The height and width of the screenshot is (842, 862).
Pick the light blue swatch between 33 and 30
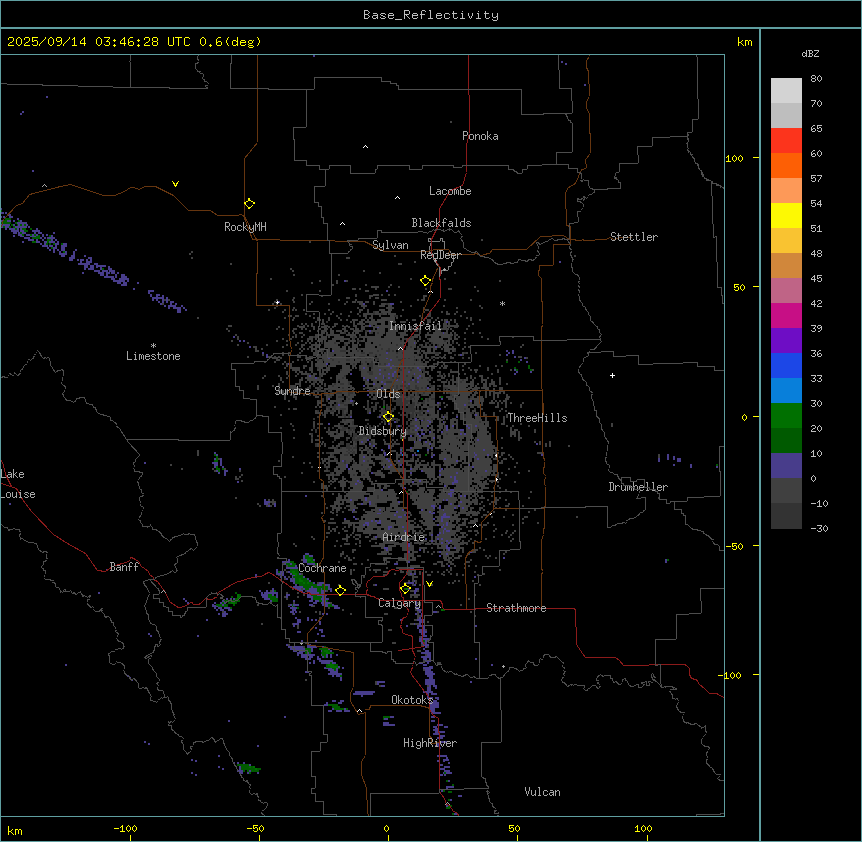(786, 391)
